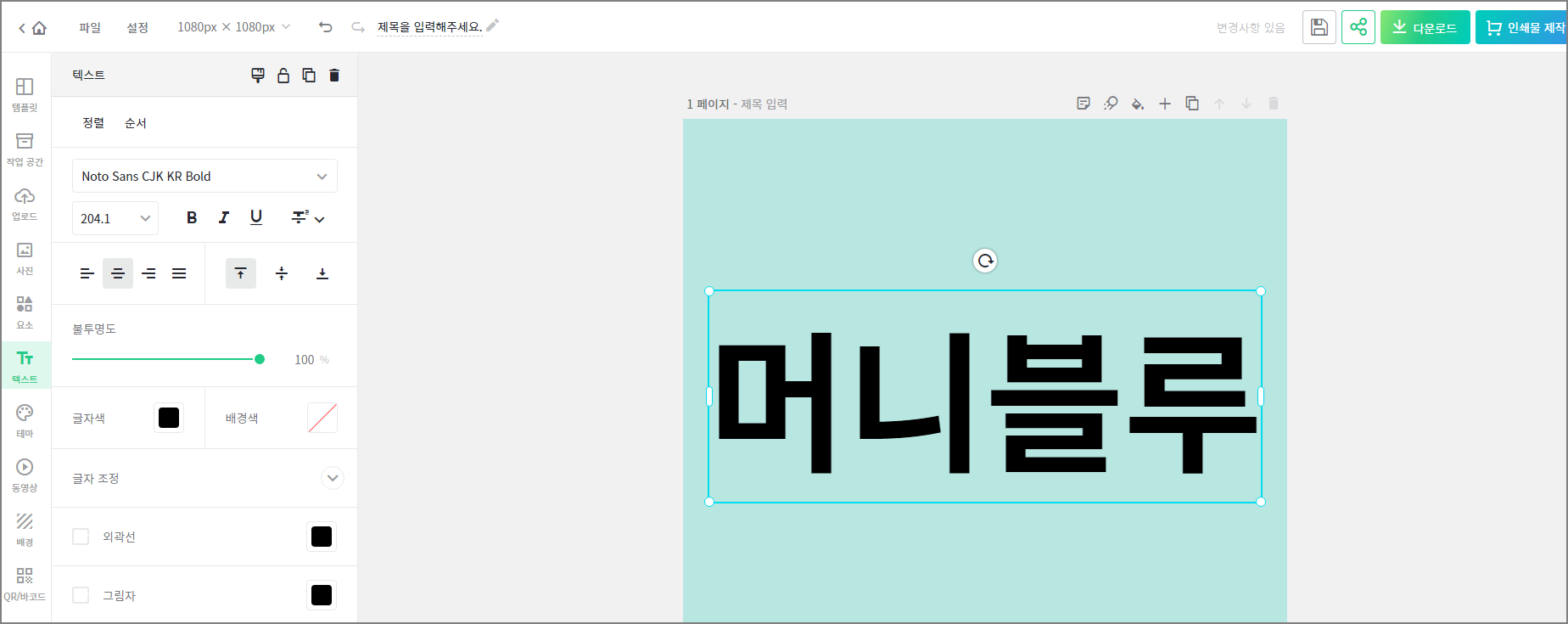The image size is (1568, 624).
Task: Set vertical alignment to bottom
Action: click(x=322, y=273)
